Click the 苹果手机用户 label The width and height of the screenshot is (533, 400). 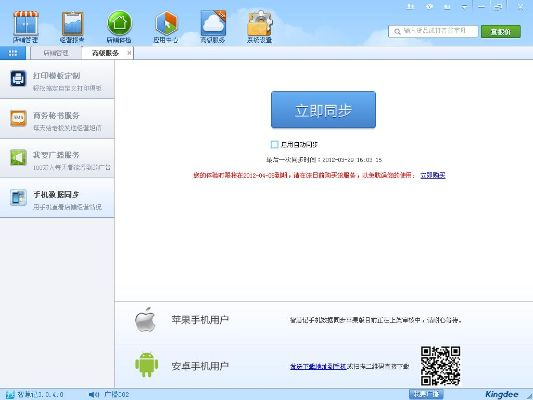(x=200, y=320)
